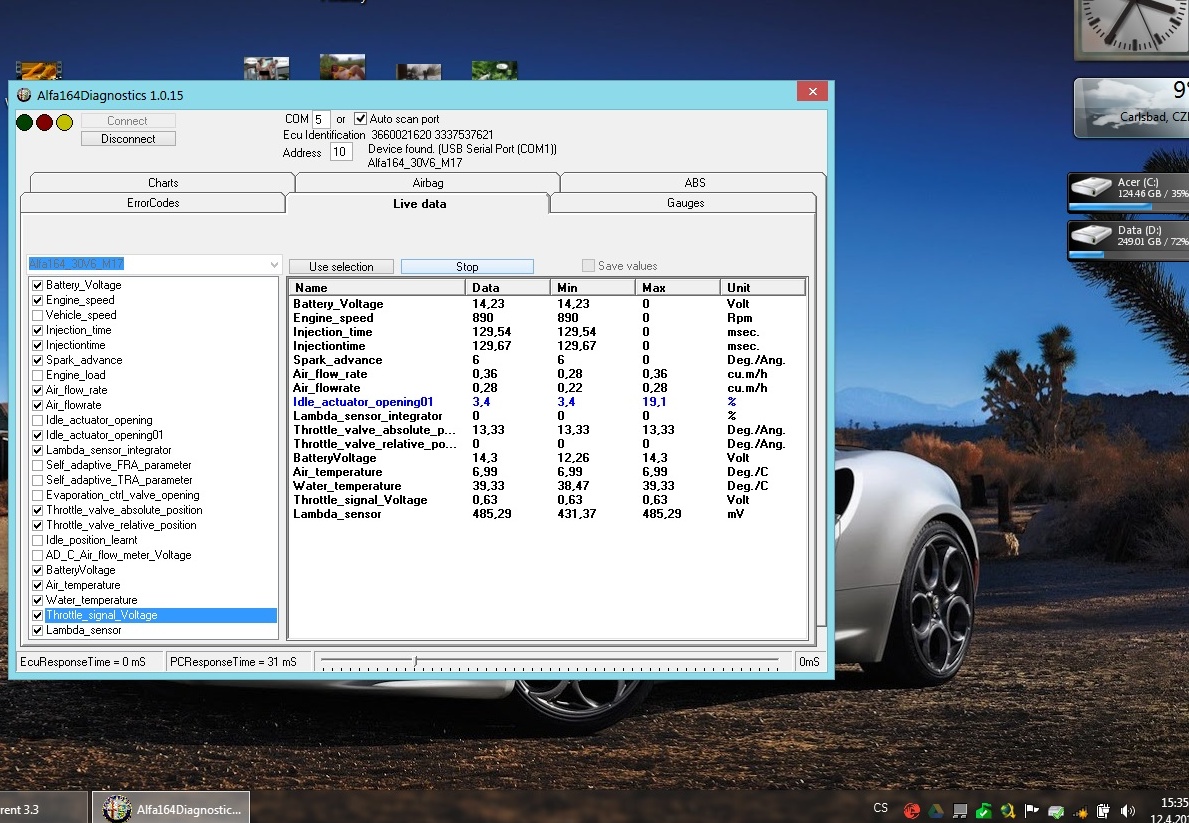Toggle the Engine_load parameter checkbox
The height and width of the screenshot is (823, 1189).
[37, 375]
